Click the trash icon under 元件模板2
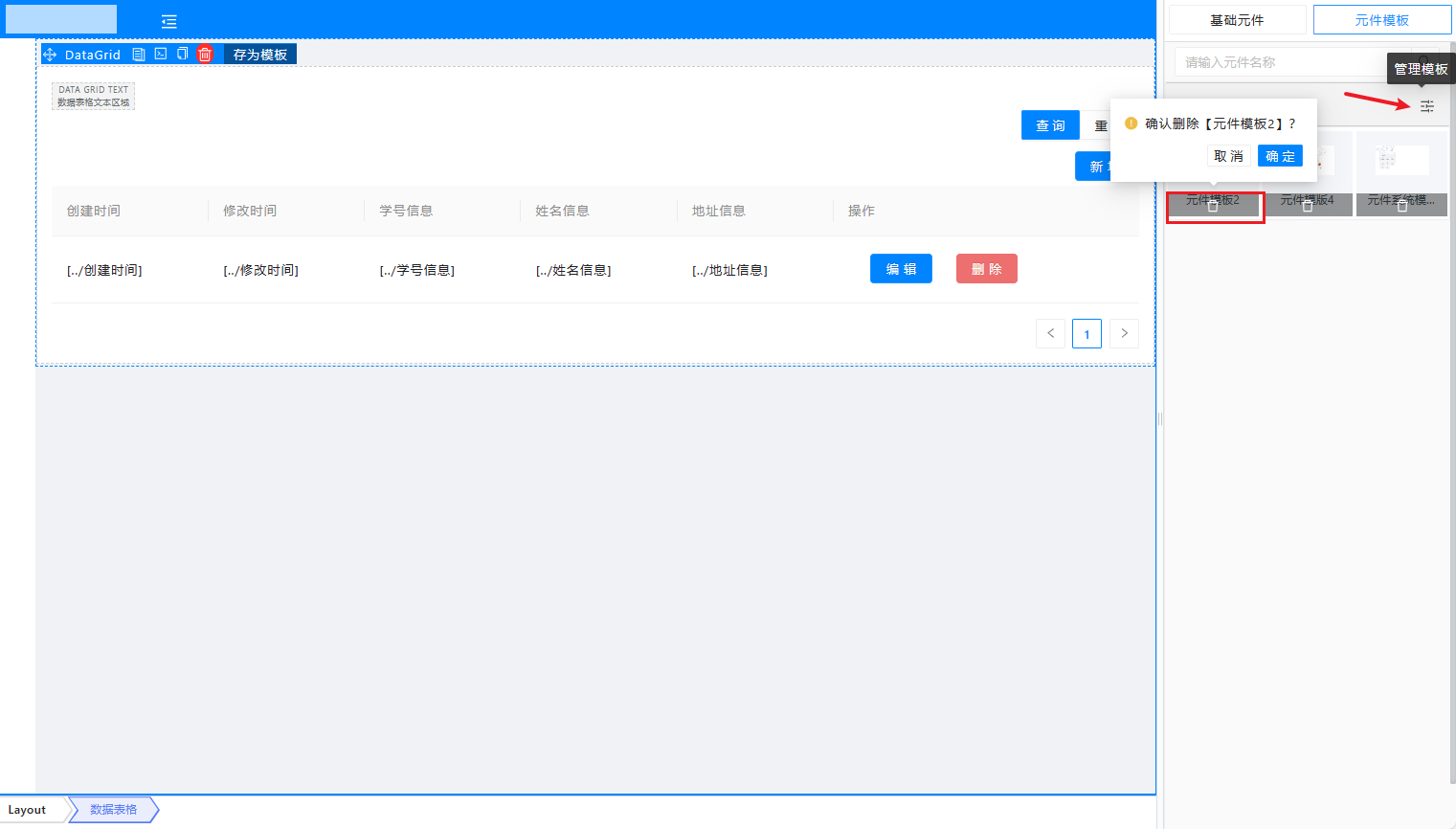This screenshot has height=829, width=1456. point(1213,207)
